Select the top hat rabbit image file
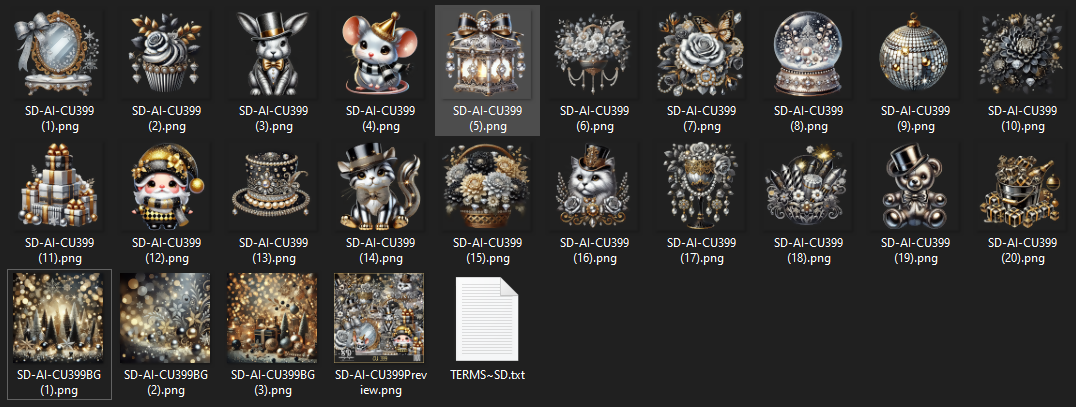 point(273,54)
